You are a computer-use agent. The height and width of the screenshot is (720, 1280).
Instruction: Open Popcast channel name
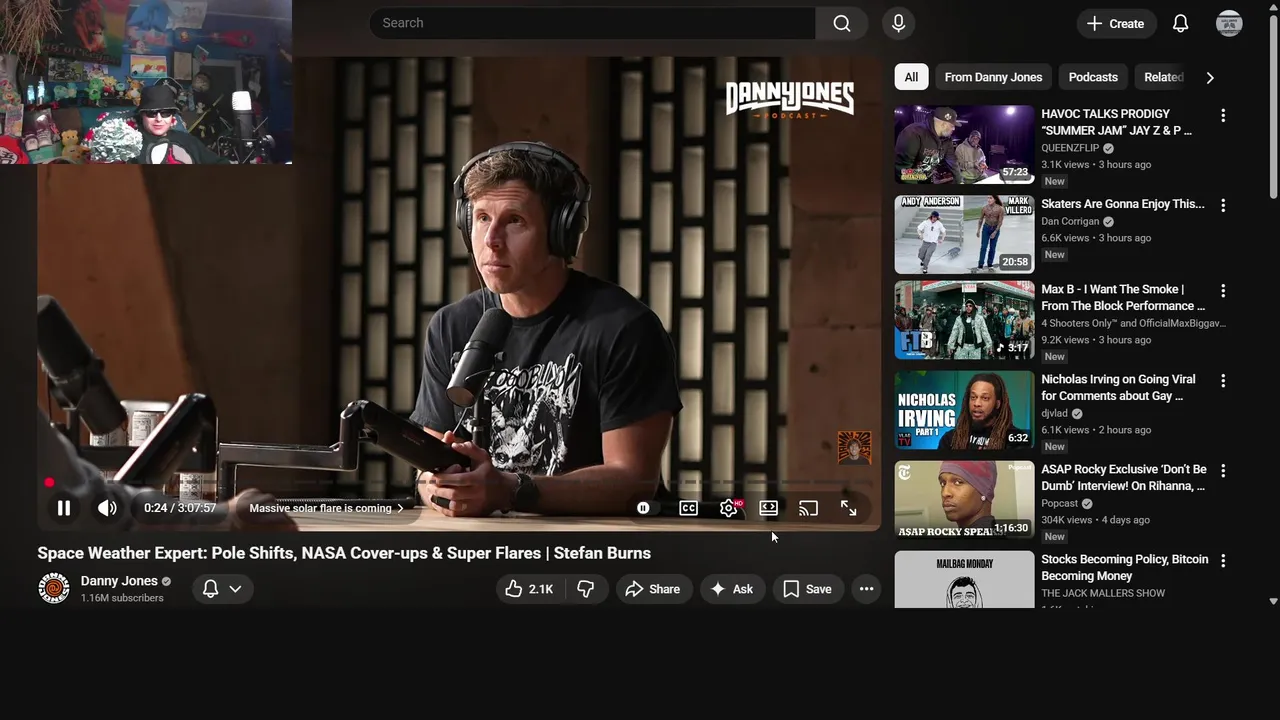coord(1059,503)
